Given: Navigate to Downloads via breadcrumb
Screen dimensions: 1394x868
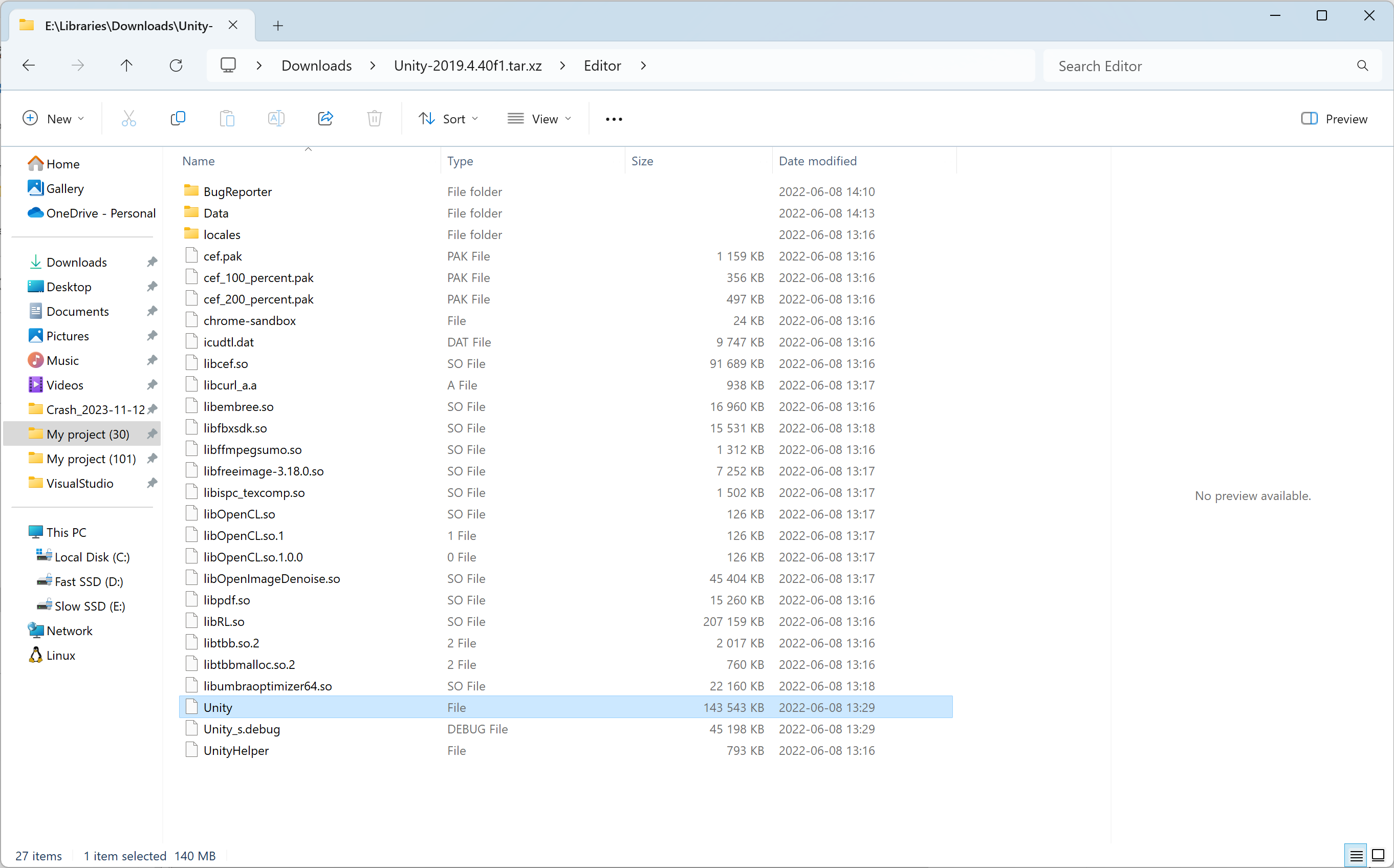Looking at the screenshot, I should click(316, 65).
